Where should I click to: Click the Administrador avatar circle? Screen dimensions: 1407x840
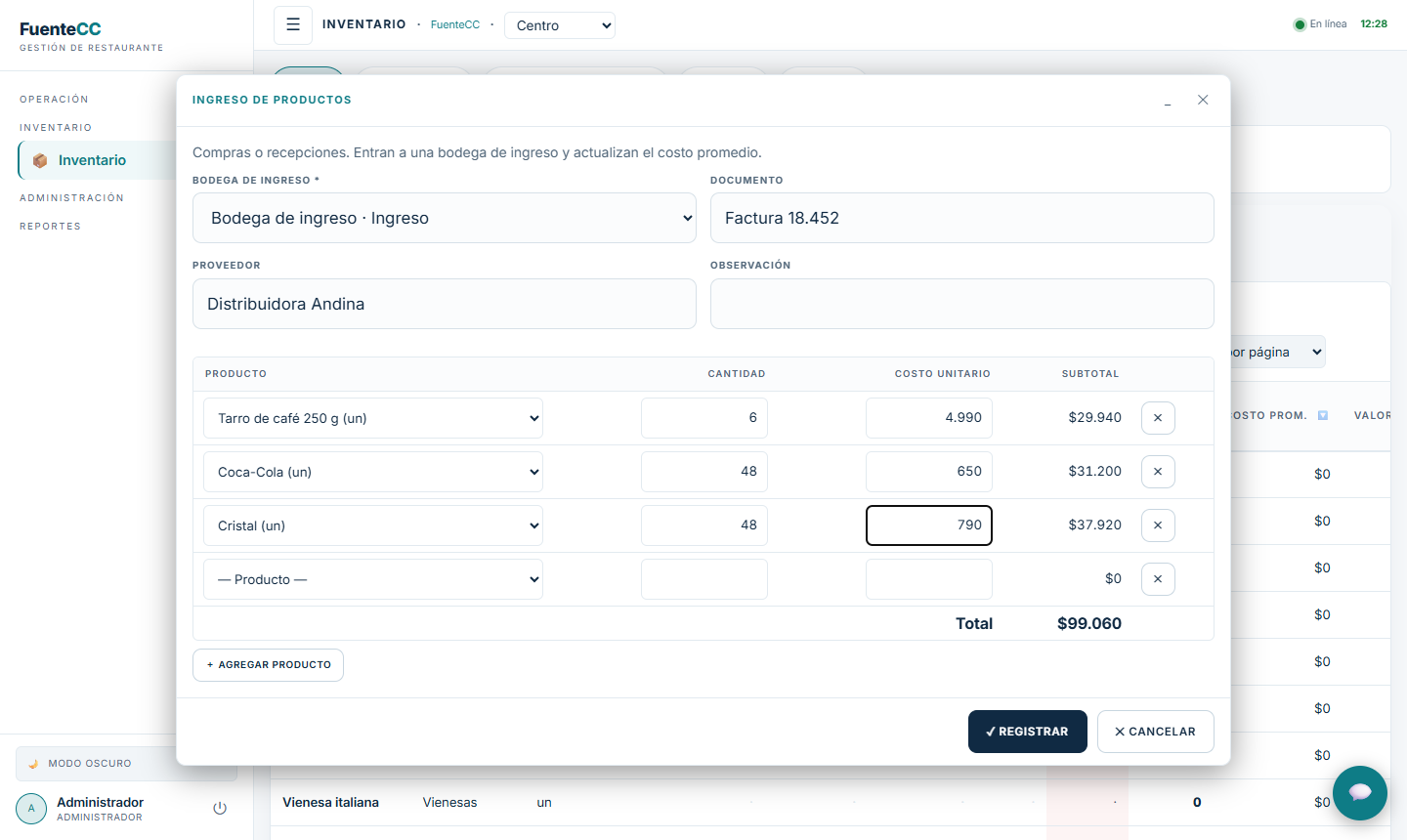31,809
